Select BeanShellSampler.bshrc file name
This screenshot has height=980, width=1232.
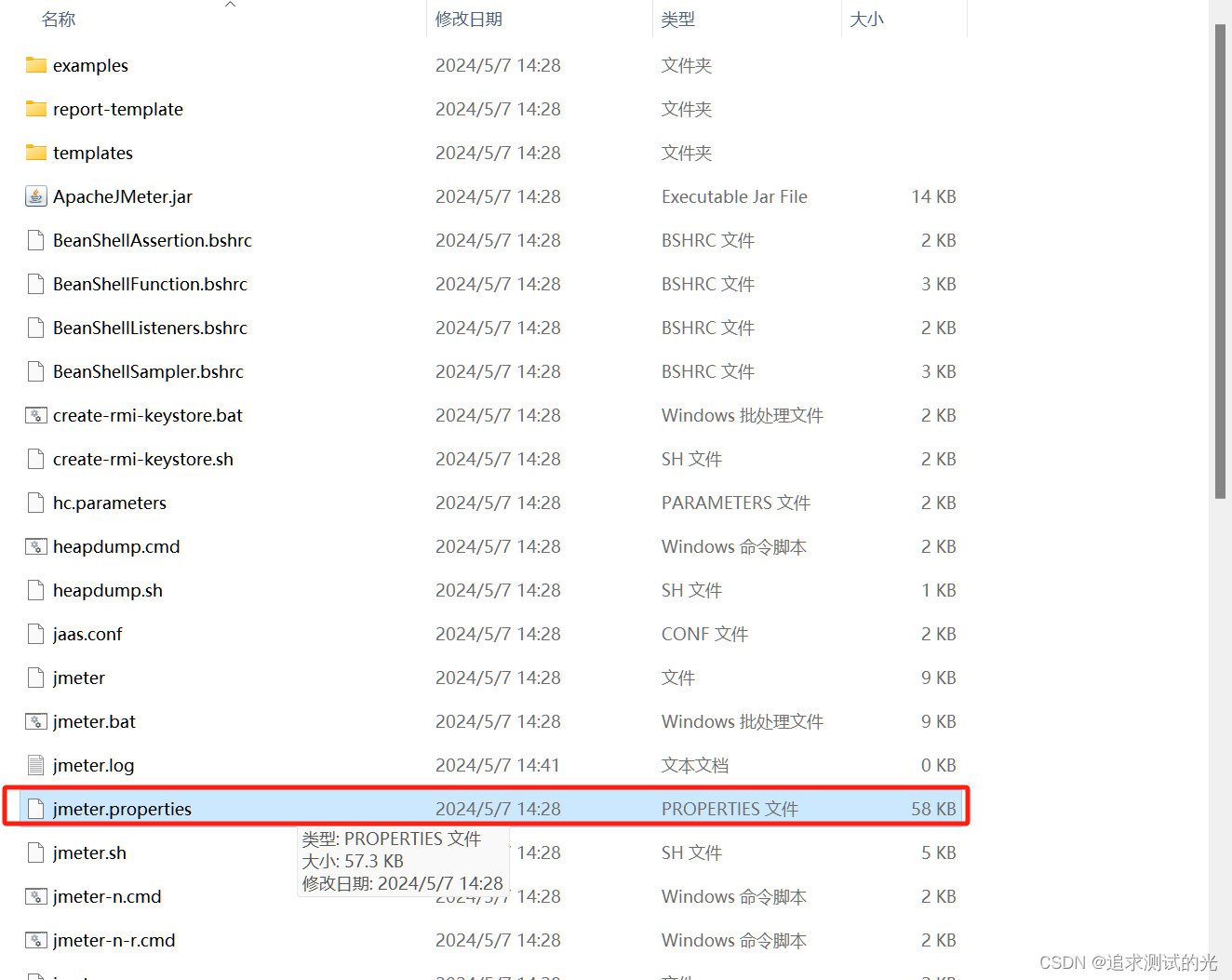pyautogui.click(x=148, y=371)
